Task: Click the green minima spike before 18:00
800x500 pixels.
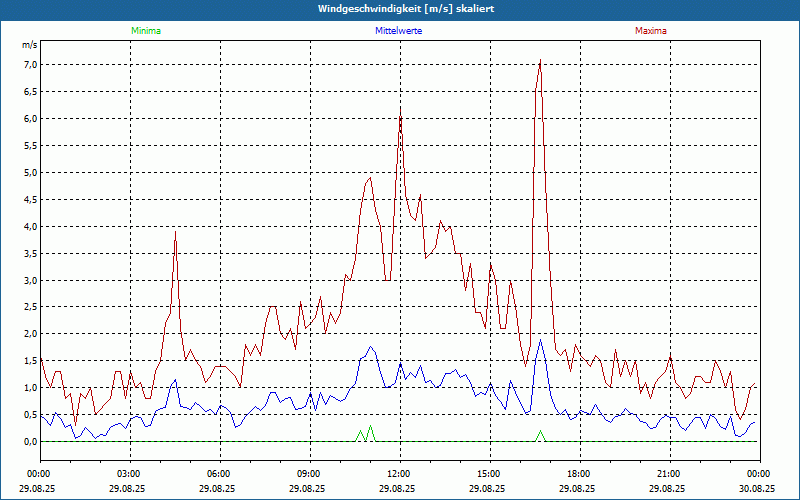Action: [540, 433]
